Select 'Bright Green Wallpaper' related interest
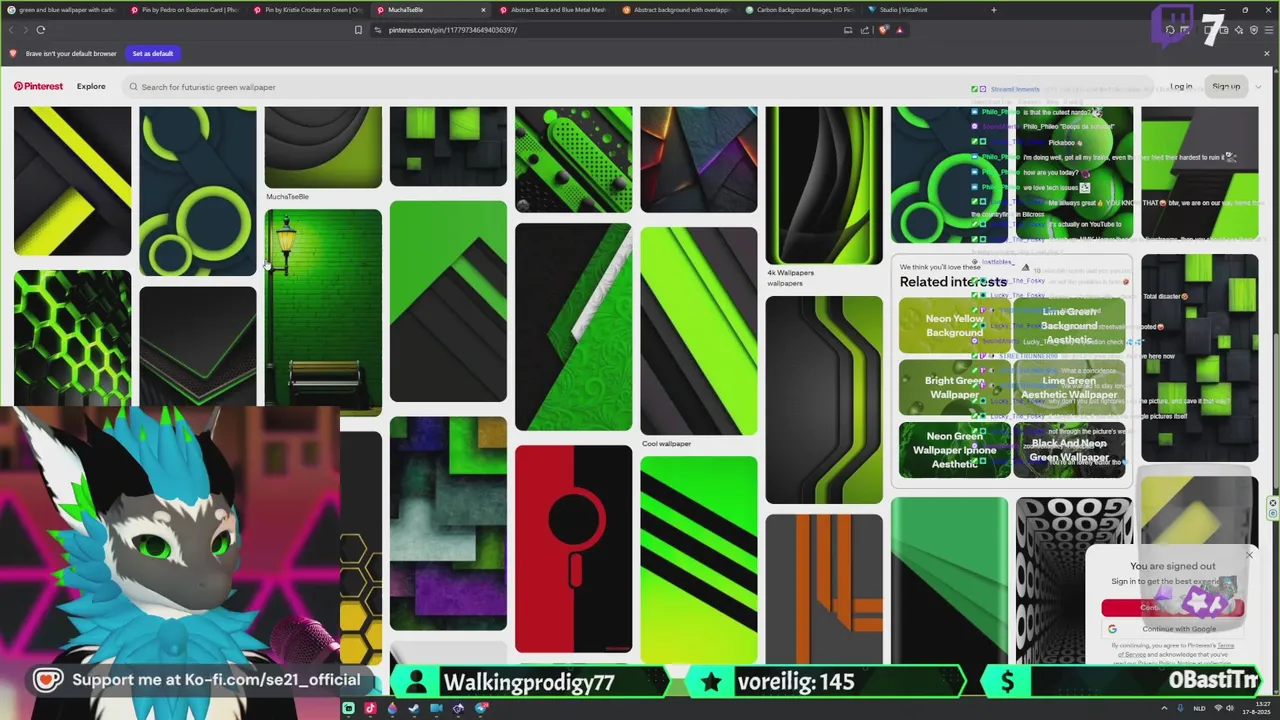 pyautogui.click(x=954, y=388)
